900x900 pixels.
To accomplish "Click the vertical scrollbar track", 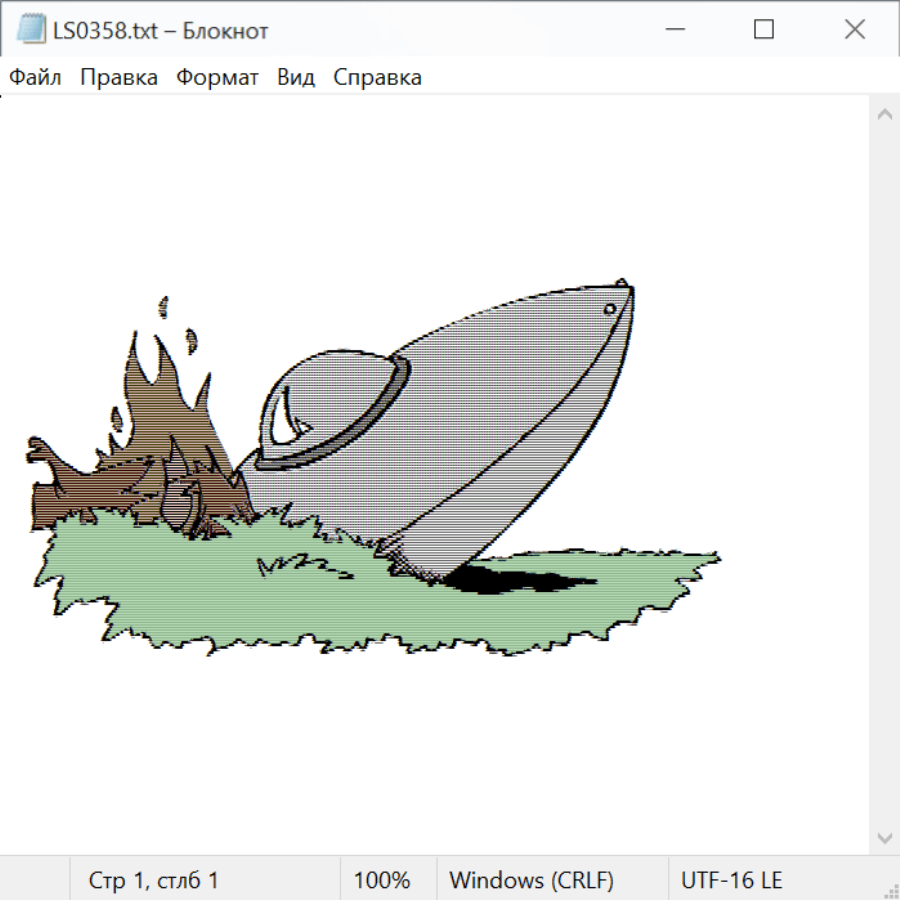I will (x=884, y=475).
